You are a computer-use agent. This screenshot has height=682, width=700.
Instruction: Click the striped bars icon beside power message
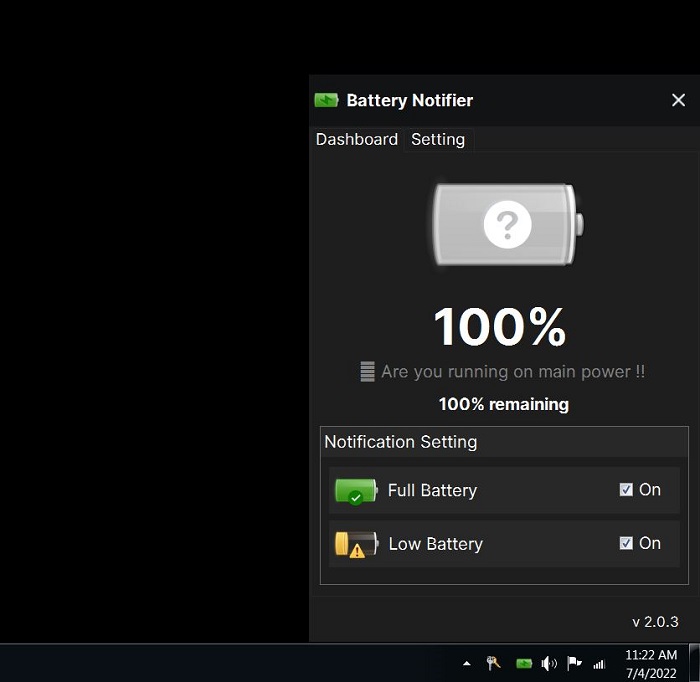click(x=367, y=371)
